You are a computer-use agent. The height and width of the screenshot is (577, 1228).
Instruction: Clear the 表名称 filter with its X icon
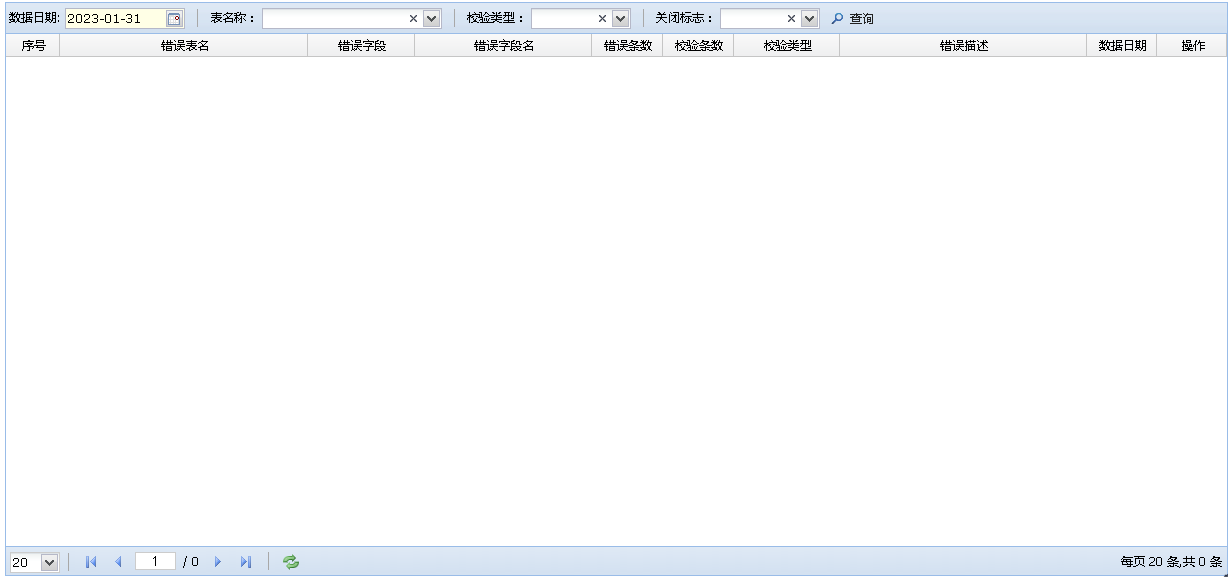414,18
